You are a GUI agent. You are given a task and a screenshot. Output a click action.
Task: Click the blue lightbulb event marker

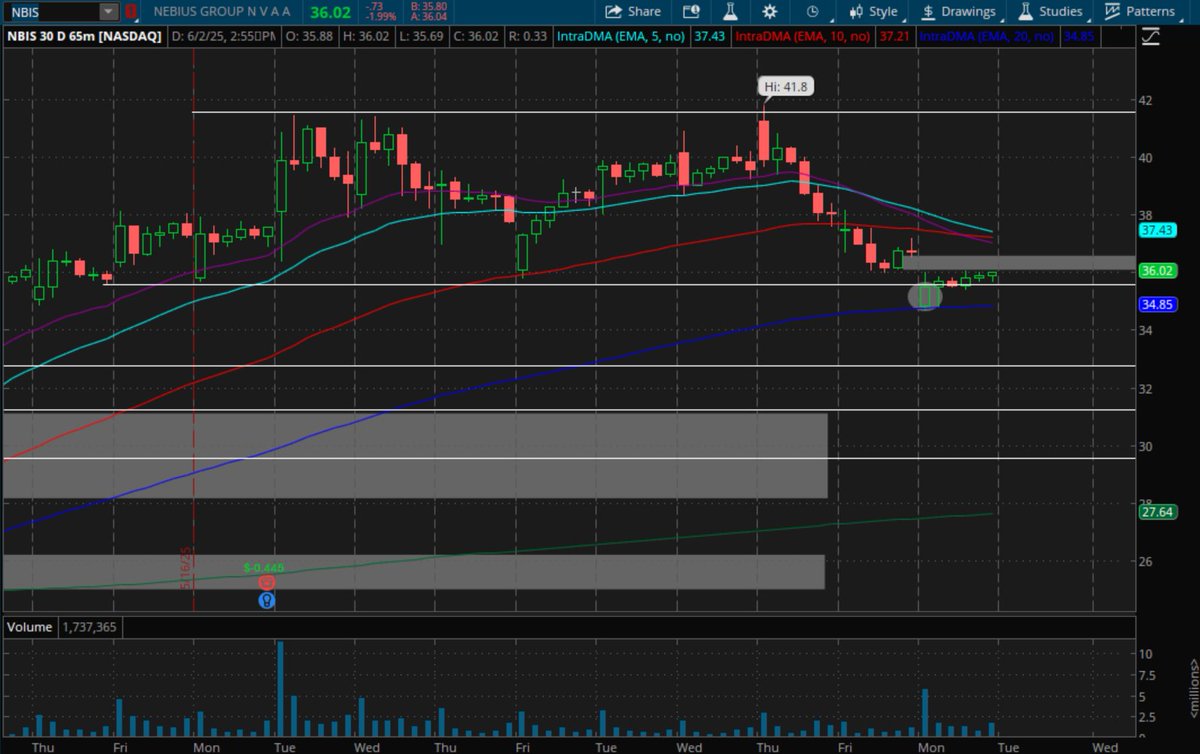266,600
